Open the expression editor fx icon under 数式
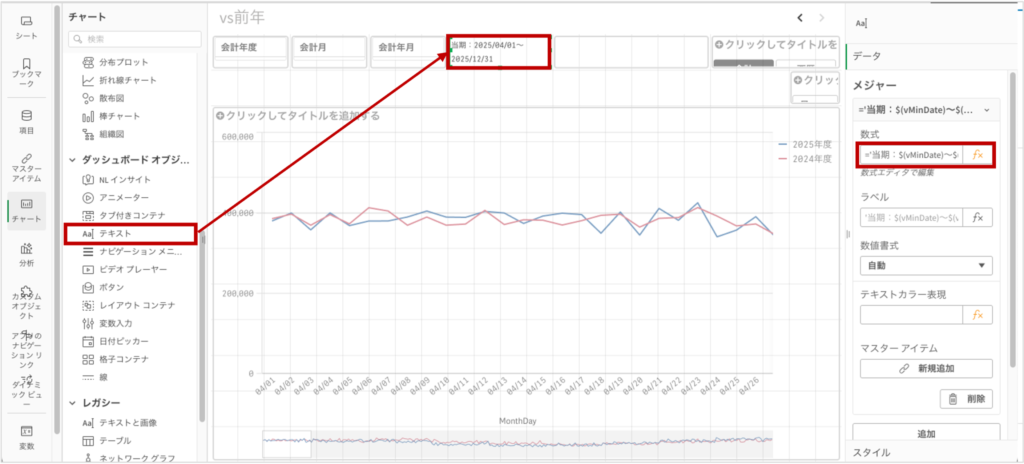Image resolution: width=1024 pixels, height=464 pixels. (x=978, y=155)
